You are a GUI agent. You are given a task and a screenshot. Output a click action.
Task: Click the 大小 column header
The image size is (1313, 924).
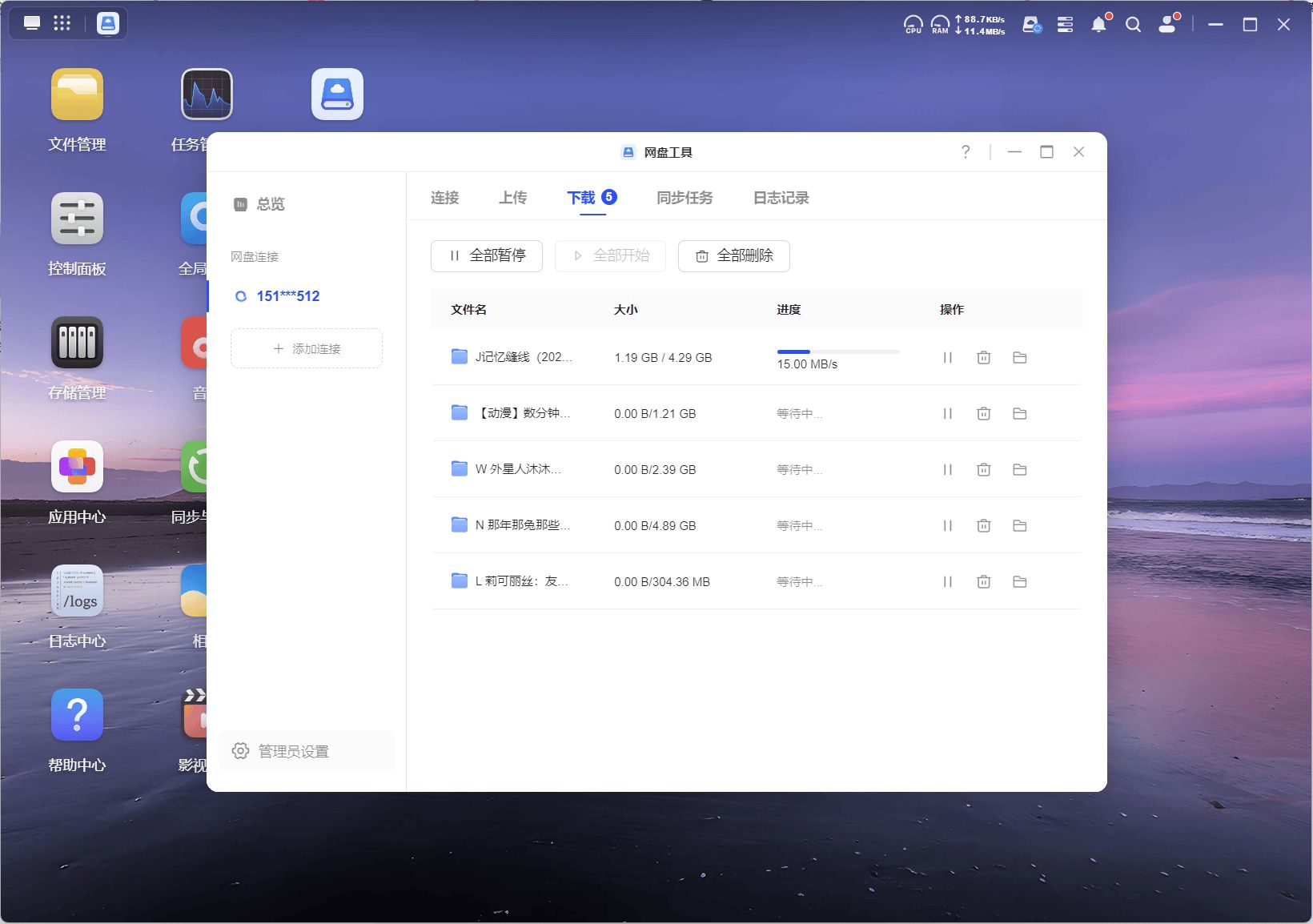pos(626,309)
